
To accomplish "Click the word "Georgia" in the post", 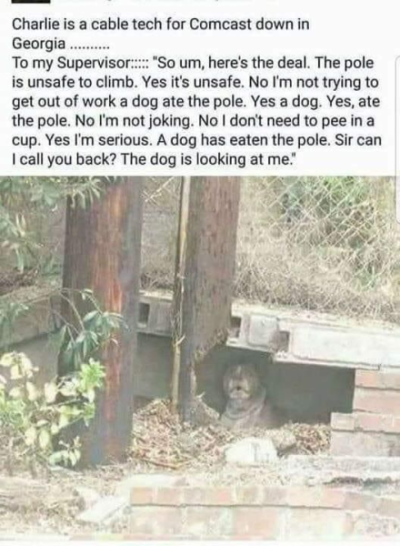I will pos(39,44).
